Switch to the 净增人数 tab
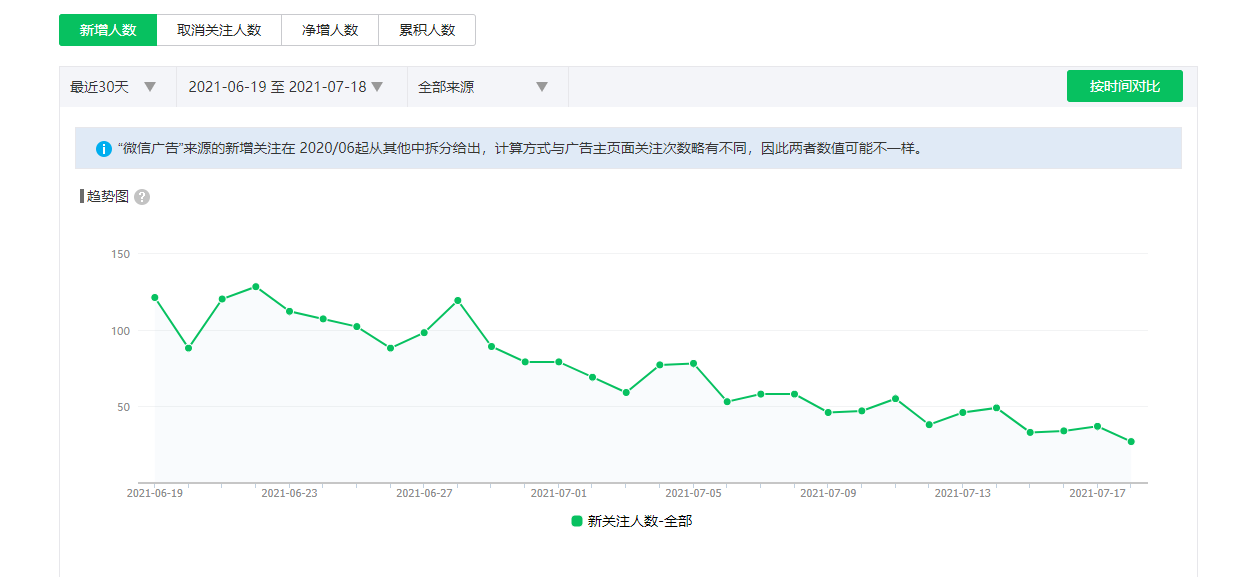This screenshot has height=577, width=1234. (x=330, y=30)
